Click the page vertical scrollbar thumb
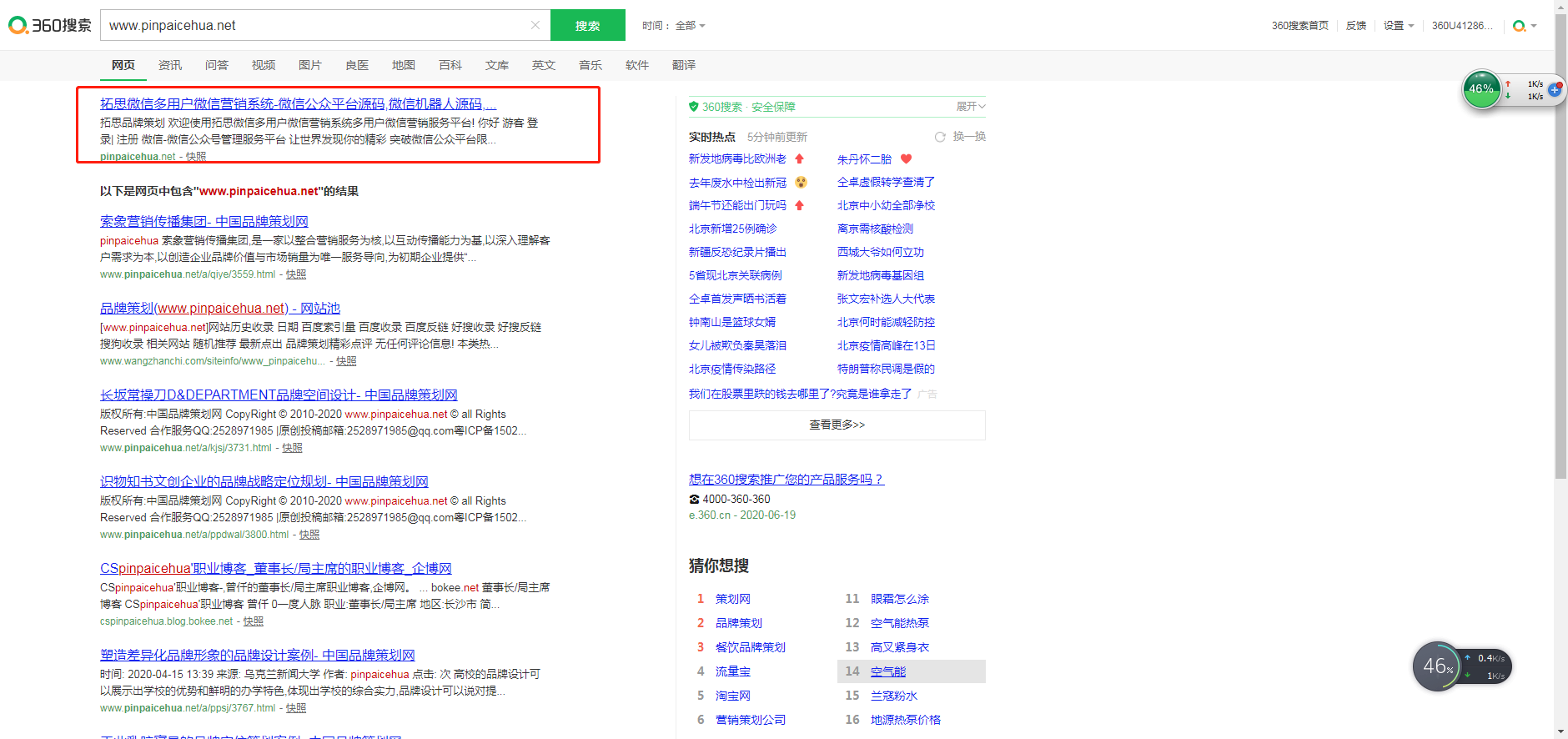Screen dimensions: 1568x739 coord(1560,246)
